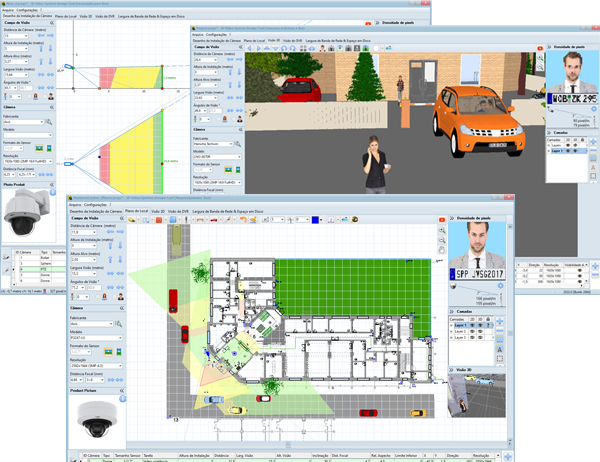The height and width of the screenshot is (462, 600).
Task: Zoom in on the site plan
Action: (x=442, y=230)
